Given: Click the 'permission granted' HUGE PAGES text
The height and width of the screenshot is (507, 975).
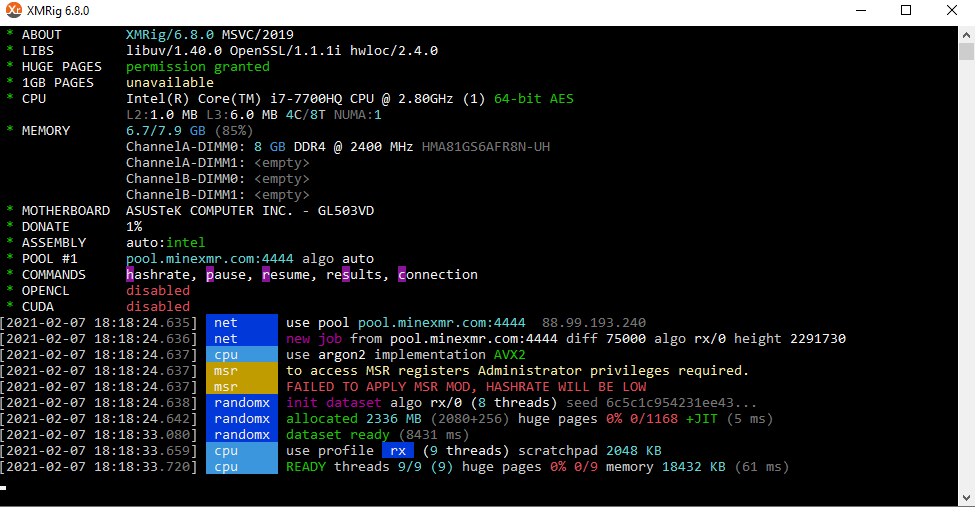Looking at the screenshot, I should point(198,67).
